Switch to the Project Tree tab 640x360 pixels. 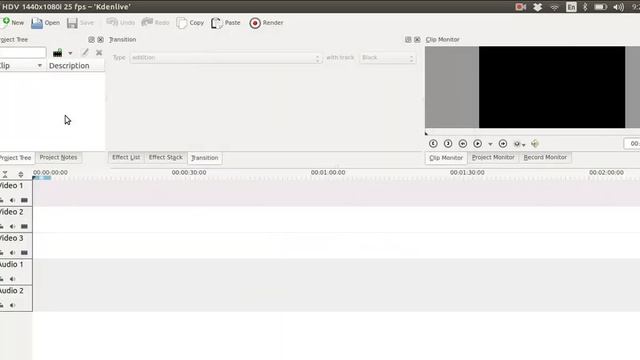[16, 158]
